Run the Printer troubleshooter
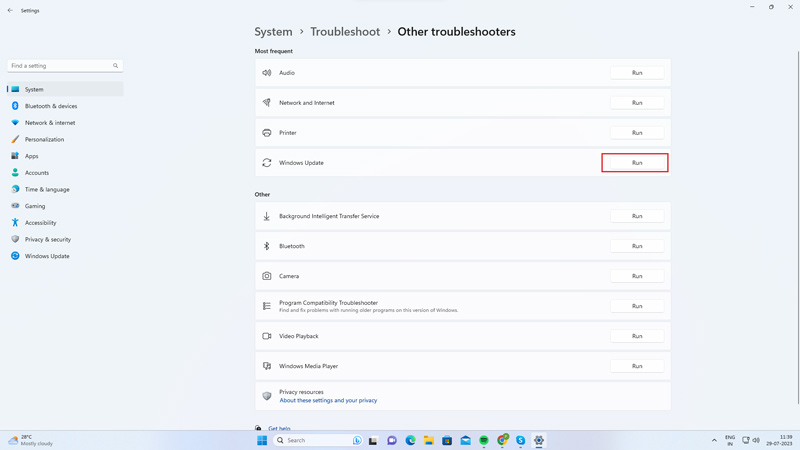 (637, 133)
